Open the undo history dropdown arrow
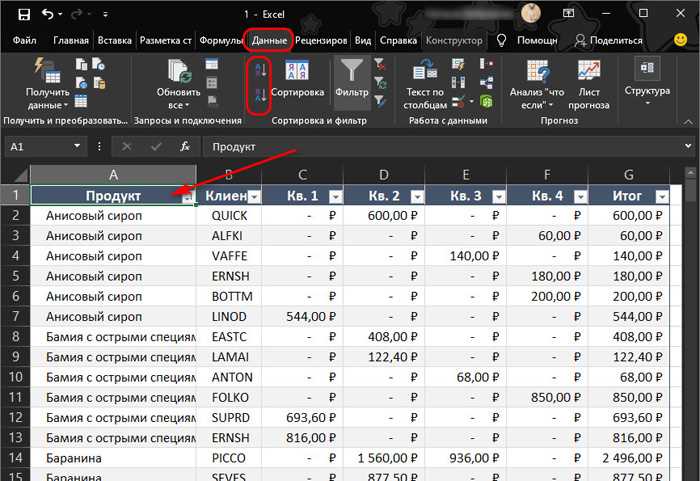Image resolution: width=700 pixels, height=481 pixels. coord(60,15)
